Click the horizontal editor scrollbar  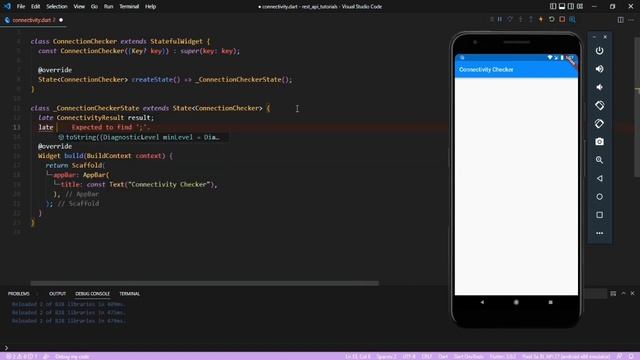204,283
